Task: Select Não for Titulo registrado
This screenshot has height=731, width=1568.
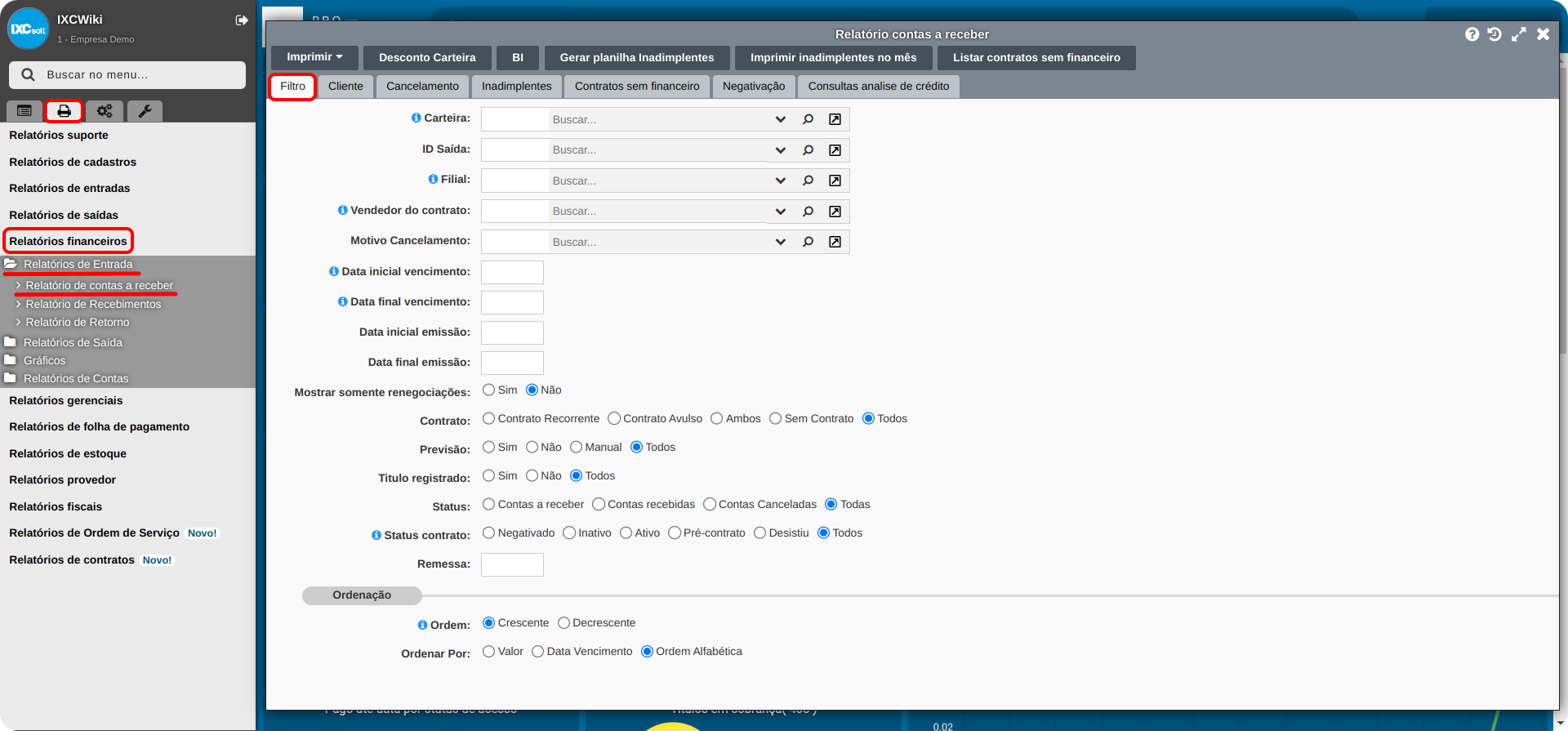Action: [532, 475]
